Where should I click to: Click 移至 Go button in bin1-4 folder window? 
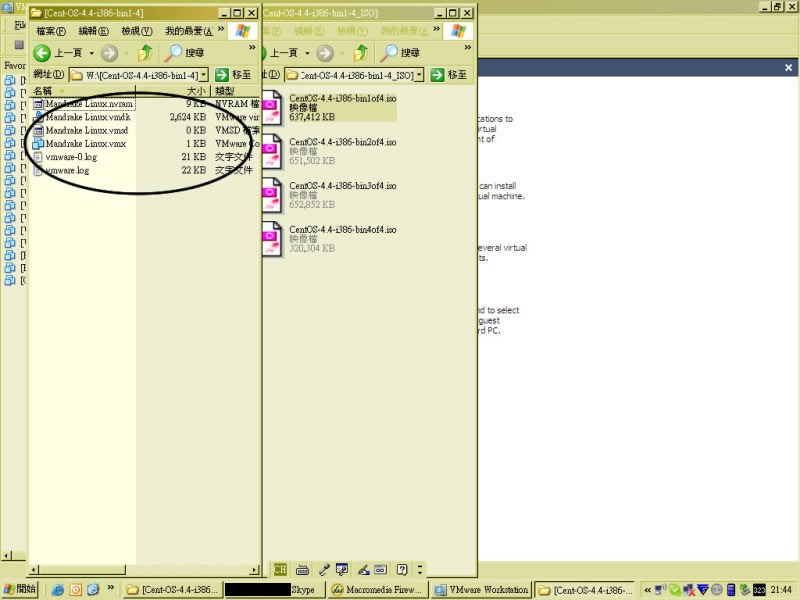pos(233,75)
